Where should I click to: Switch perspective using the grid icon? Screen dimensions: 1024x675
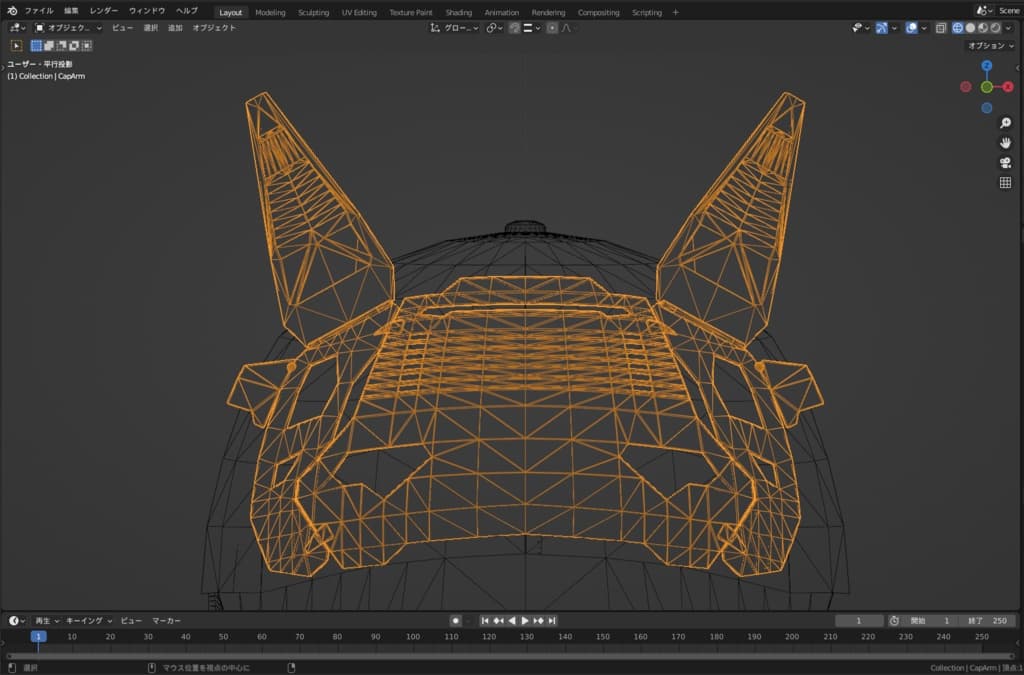pyautogui.click(x=1005, y=183)
